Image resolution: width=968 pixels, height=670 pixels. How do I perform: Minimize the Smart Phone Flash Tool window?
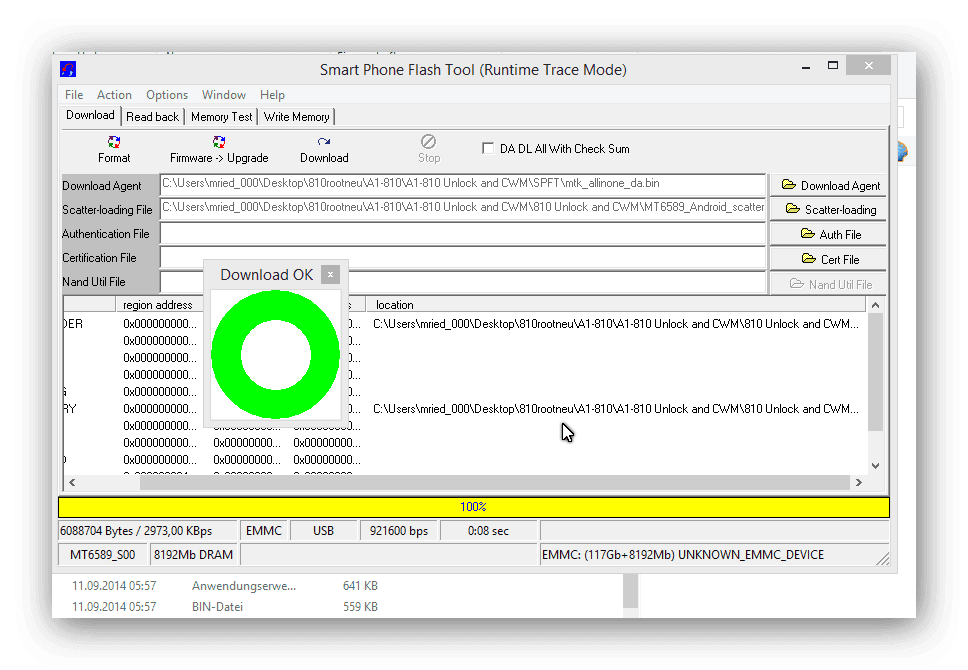click(806, 67)
